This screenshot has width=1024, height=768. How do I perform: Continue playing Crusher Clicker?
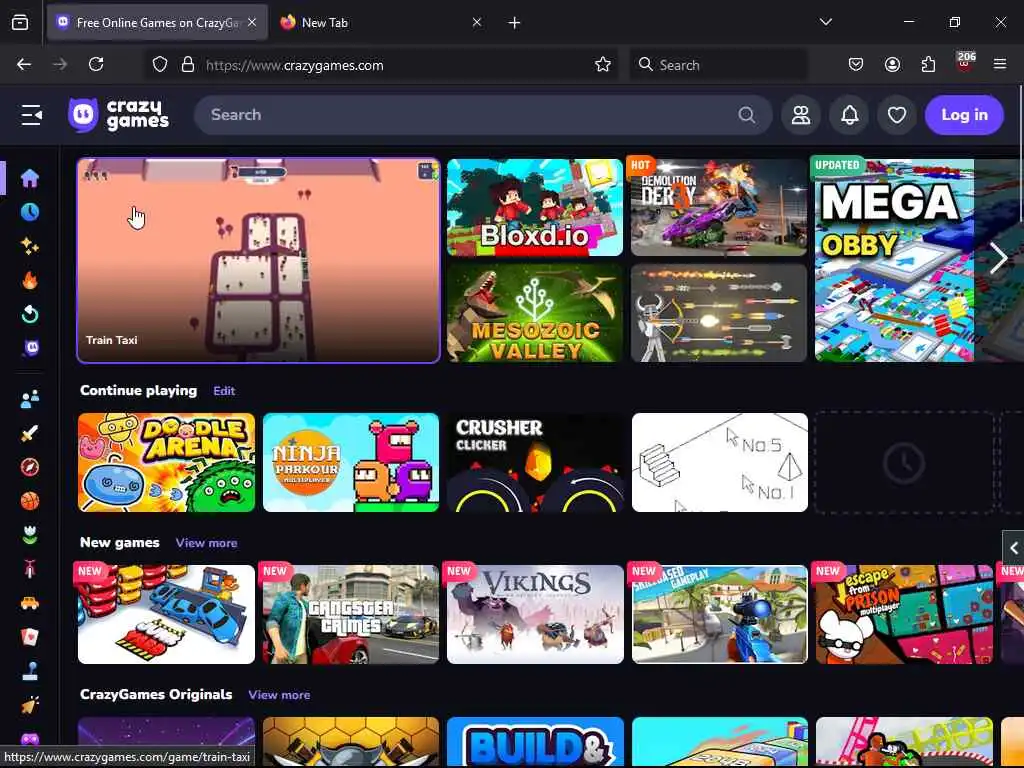pyautogui.click(x=535, y=462)
